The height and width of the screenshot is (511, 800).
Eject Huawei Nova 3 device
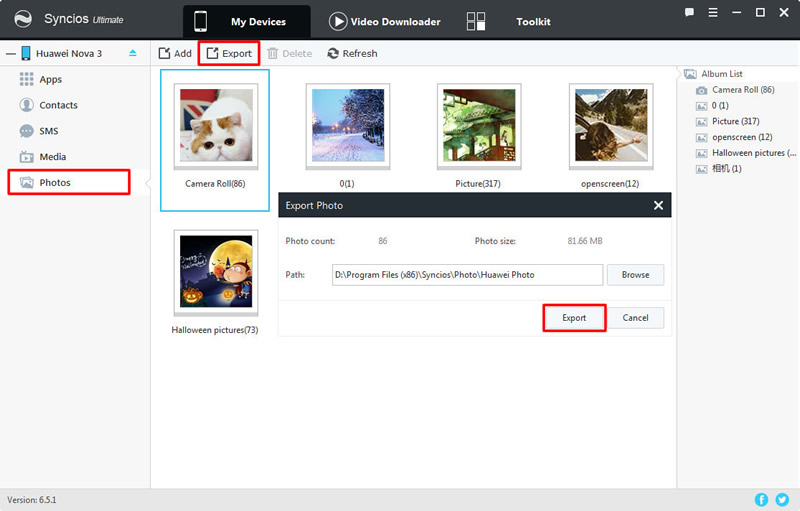point(133,53)
